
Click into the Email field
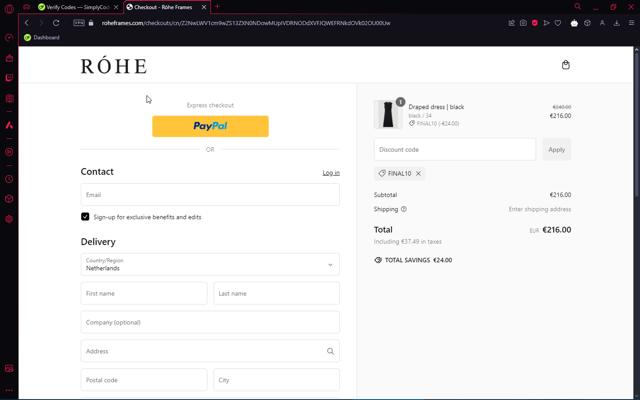[210, 195]
